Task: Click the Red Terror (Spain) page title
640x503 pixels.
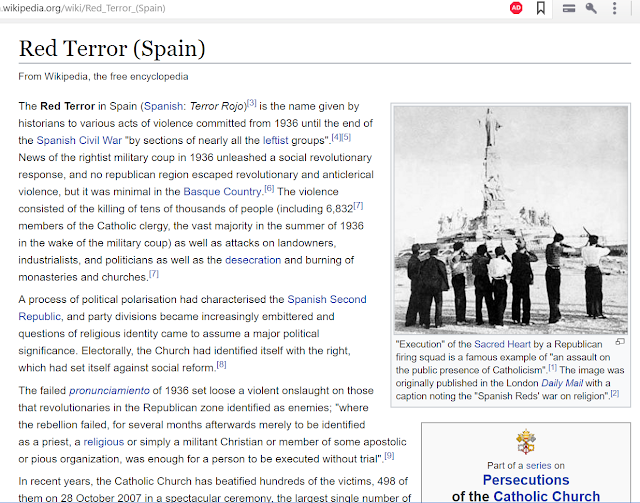Action: tap(112, 49)
